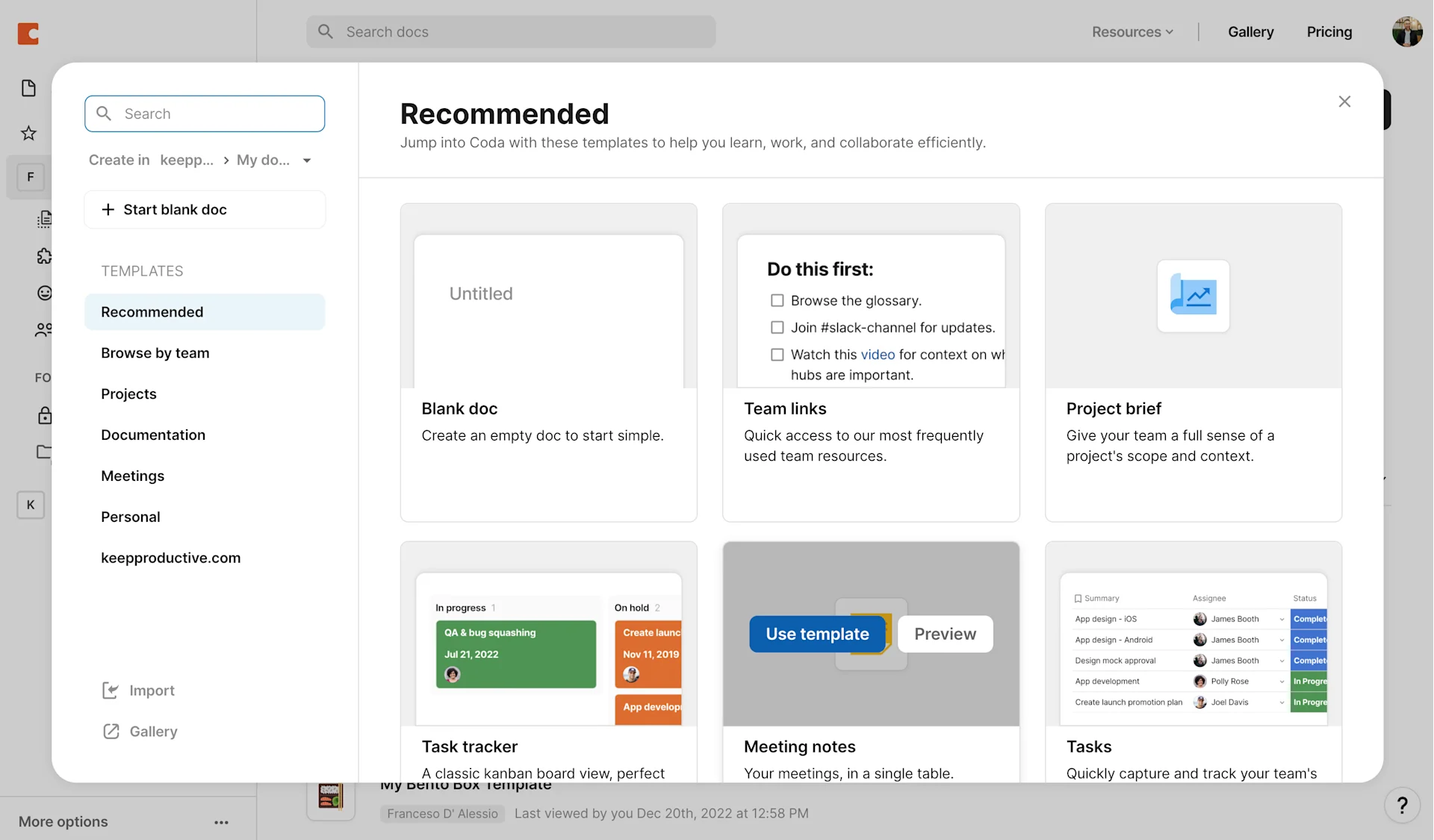Check the 'Browse the glossary' checkbox

777,300
